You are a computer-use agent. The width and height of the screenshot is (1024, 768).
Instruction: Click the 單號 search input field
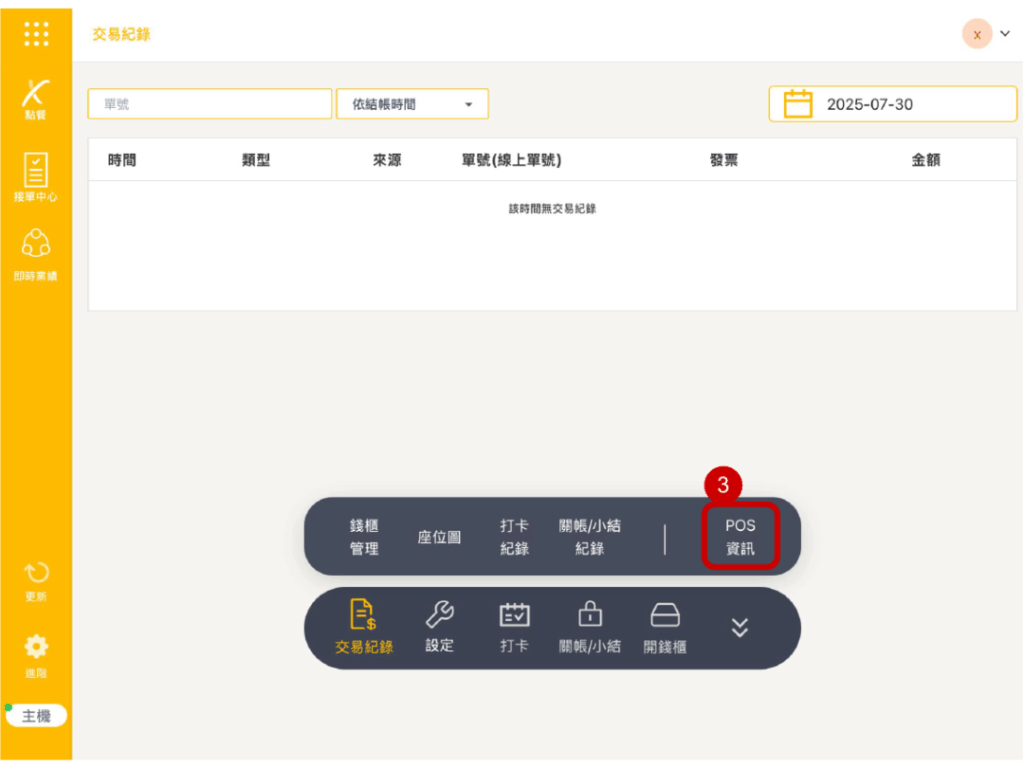[x=209, y=104]
